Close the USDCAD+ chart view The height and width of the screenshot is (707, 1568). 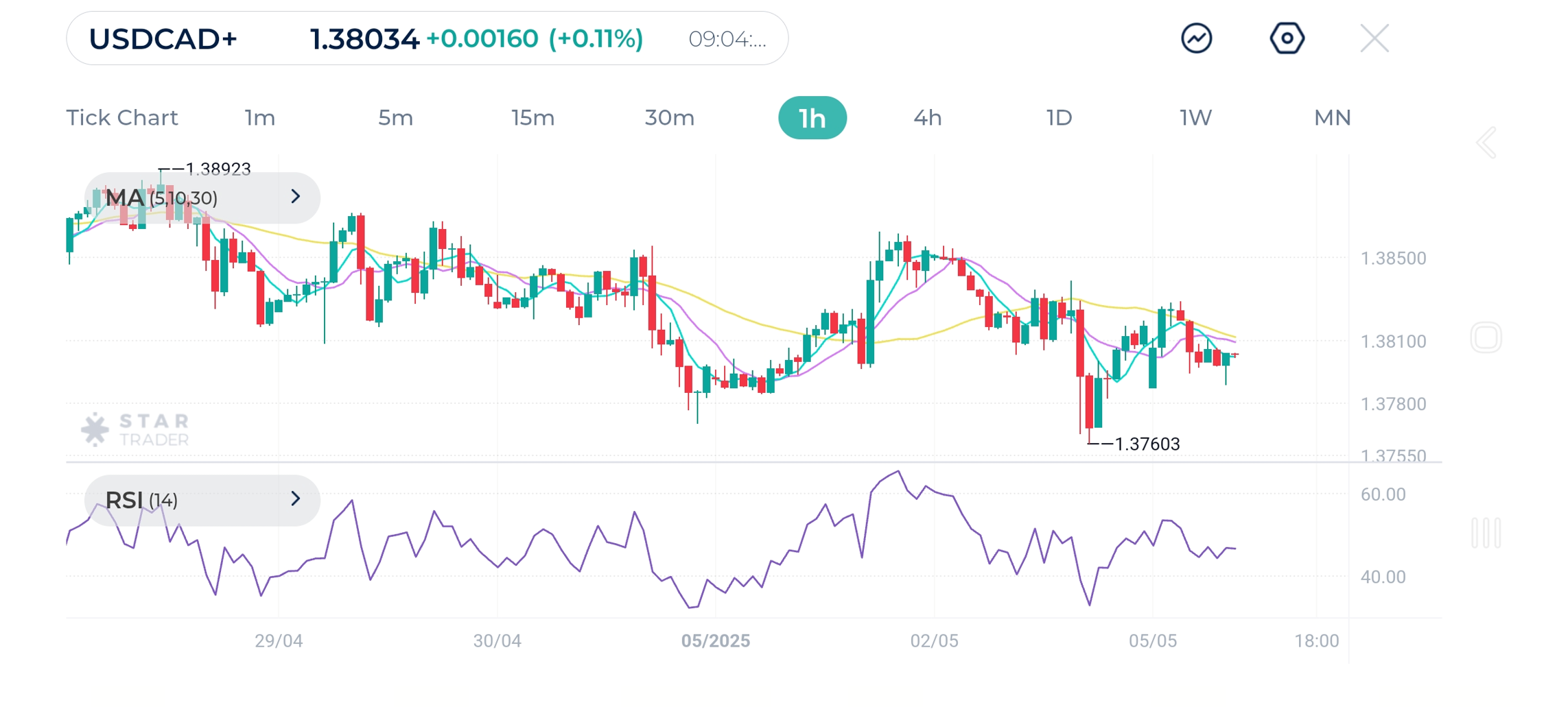[x=1374, y=38]
